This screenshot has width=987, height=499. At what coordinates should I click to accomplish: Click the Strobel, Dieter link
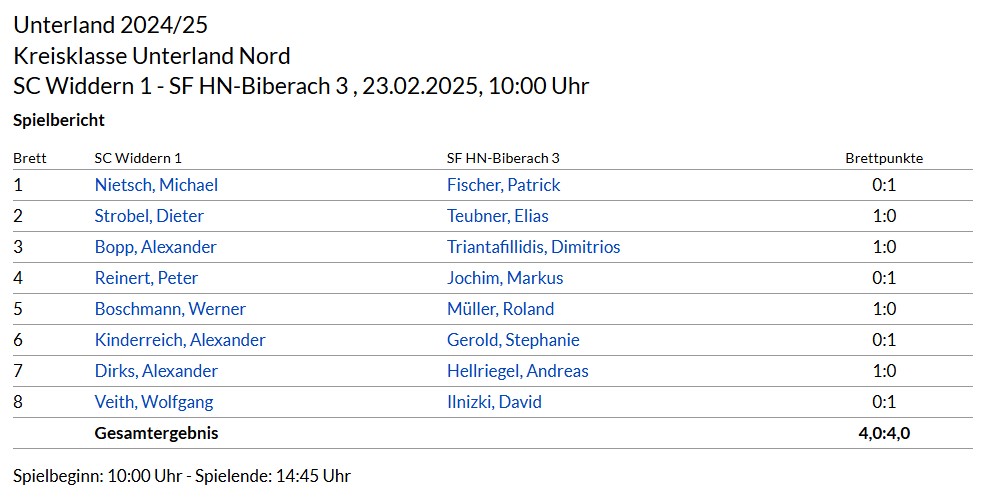(x=149, y=216)
